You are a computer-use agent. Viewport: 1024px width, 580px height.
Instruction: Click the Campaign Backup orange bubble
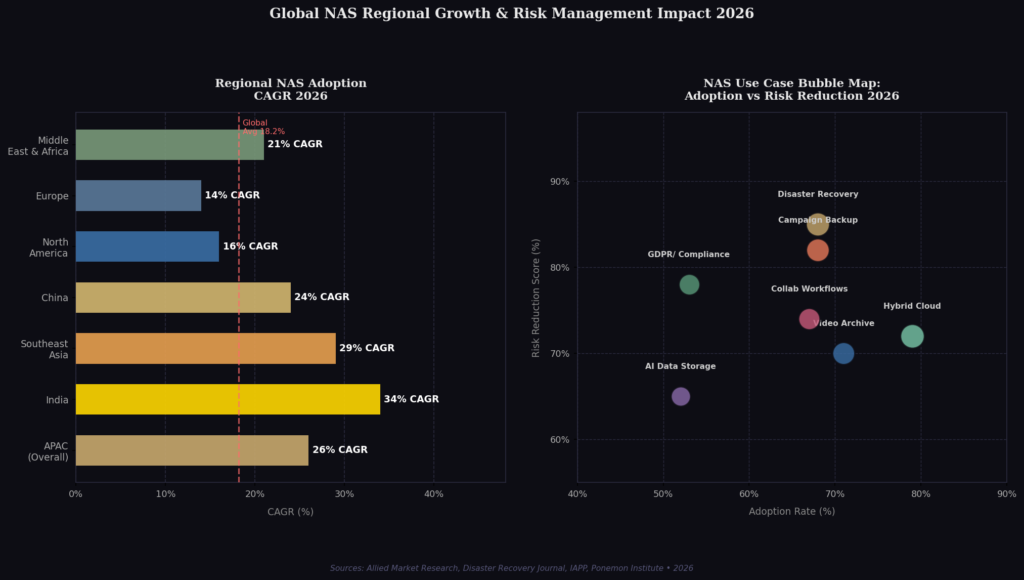click(x=818, y=250)
